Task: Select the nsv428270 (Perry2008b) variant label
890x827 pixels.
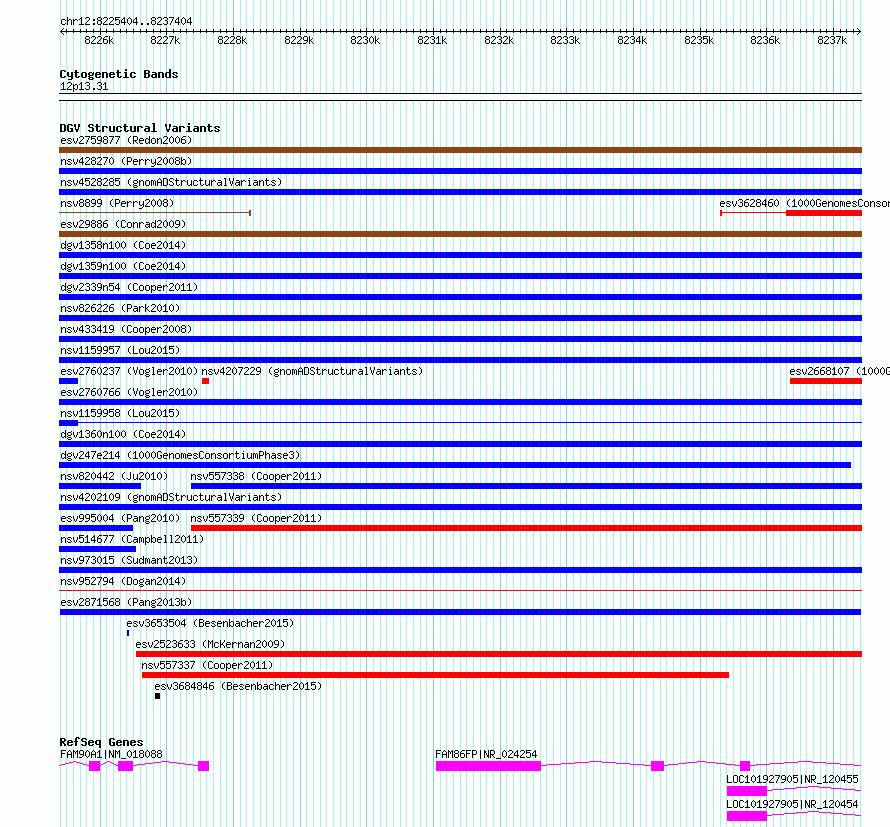Action: pyautogui.click(x=126, y=161)
